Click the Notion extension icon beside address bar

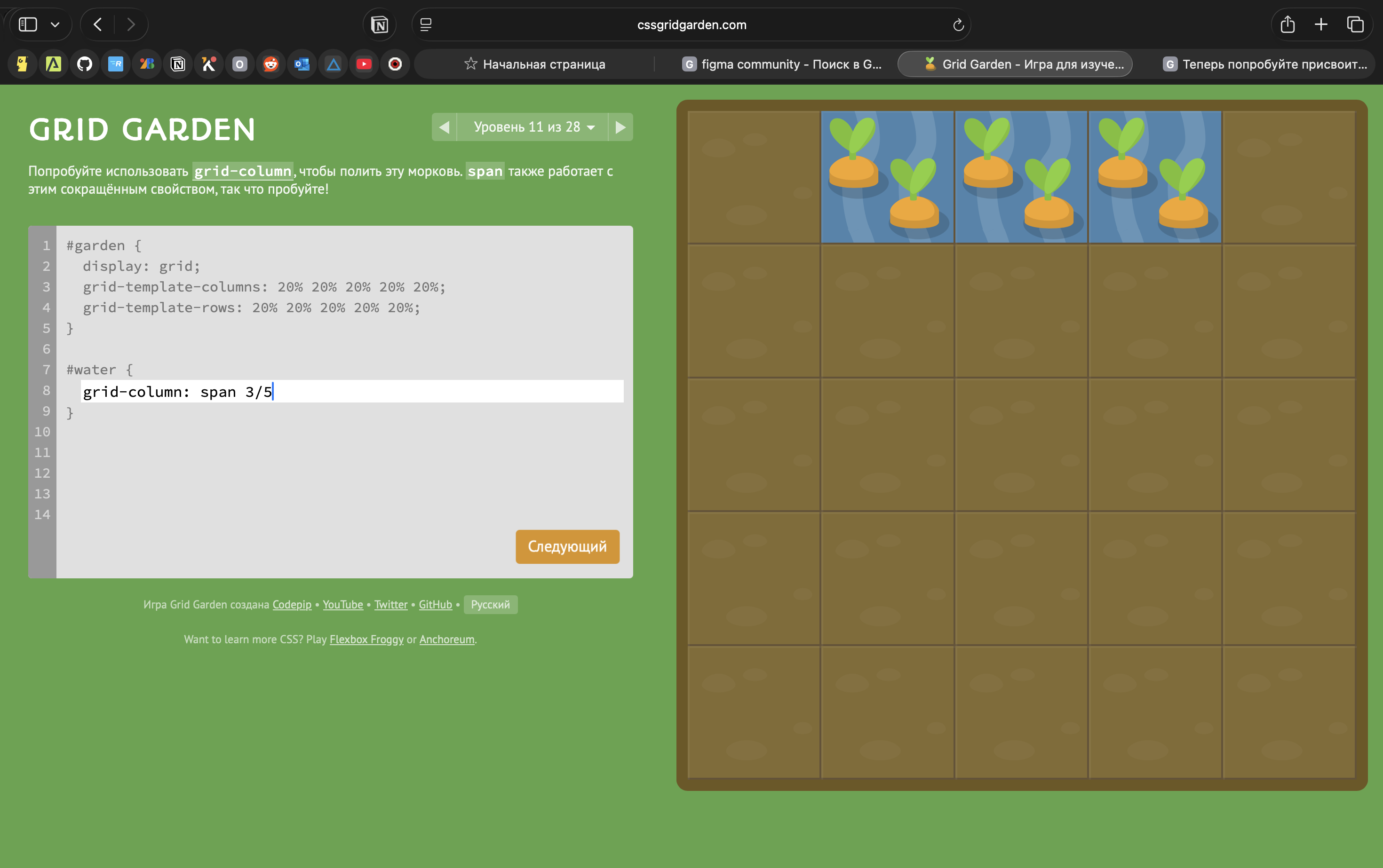pos(380,24)
